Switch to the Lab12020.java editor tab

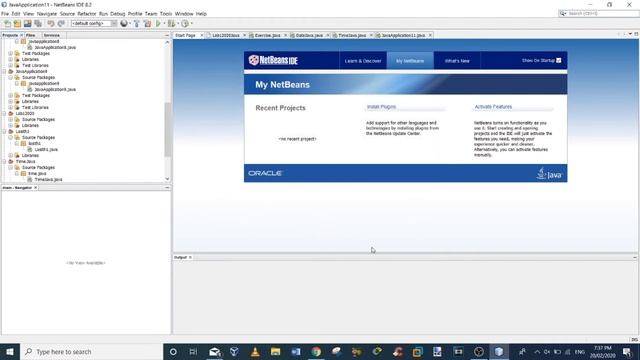[226, 36]
